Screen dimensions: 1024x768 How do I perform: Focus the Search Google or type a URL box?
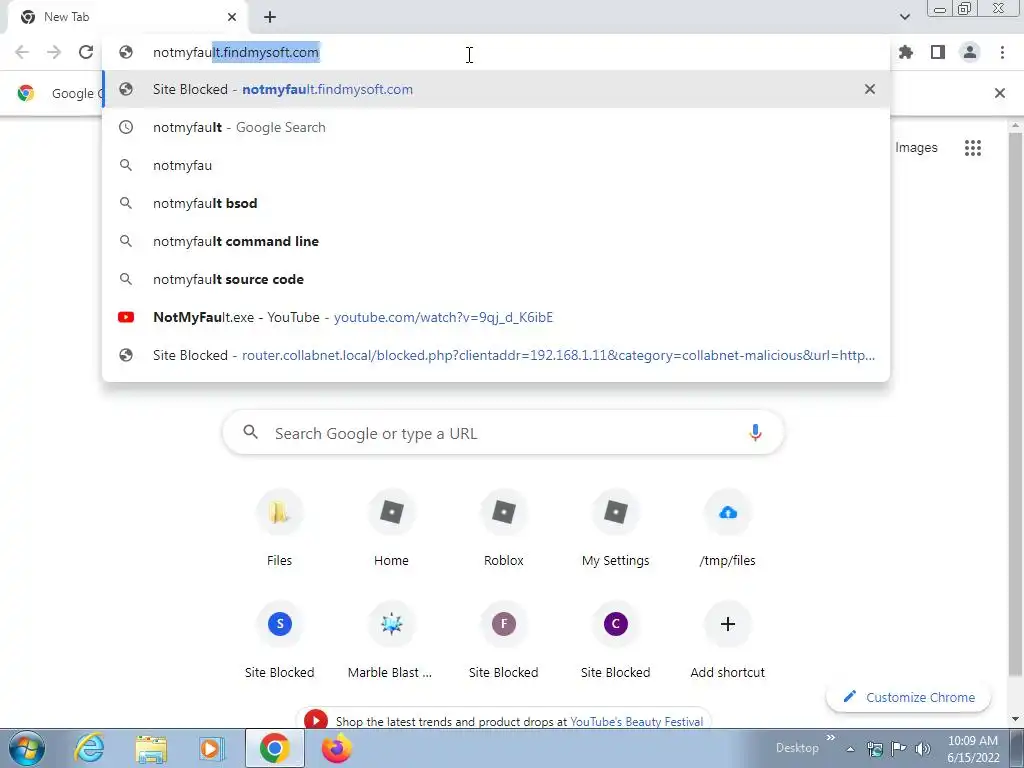click(503, 432)
